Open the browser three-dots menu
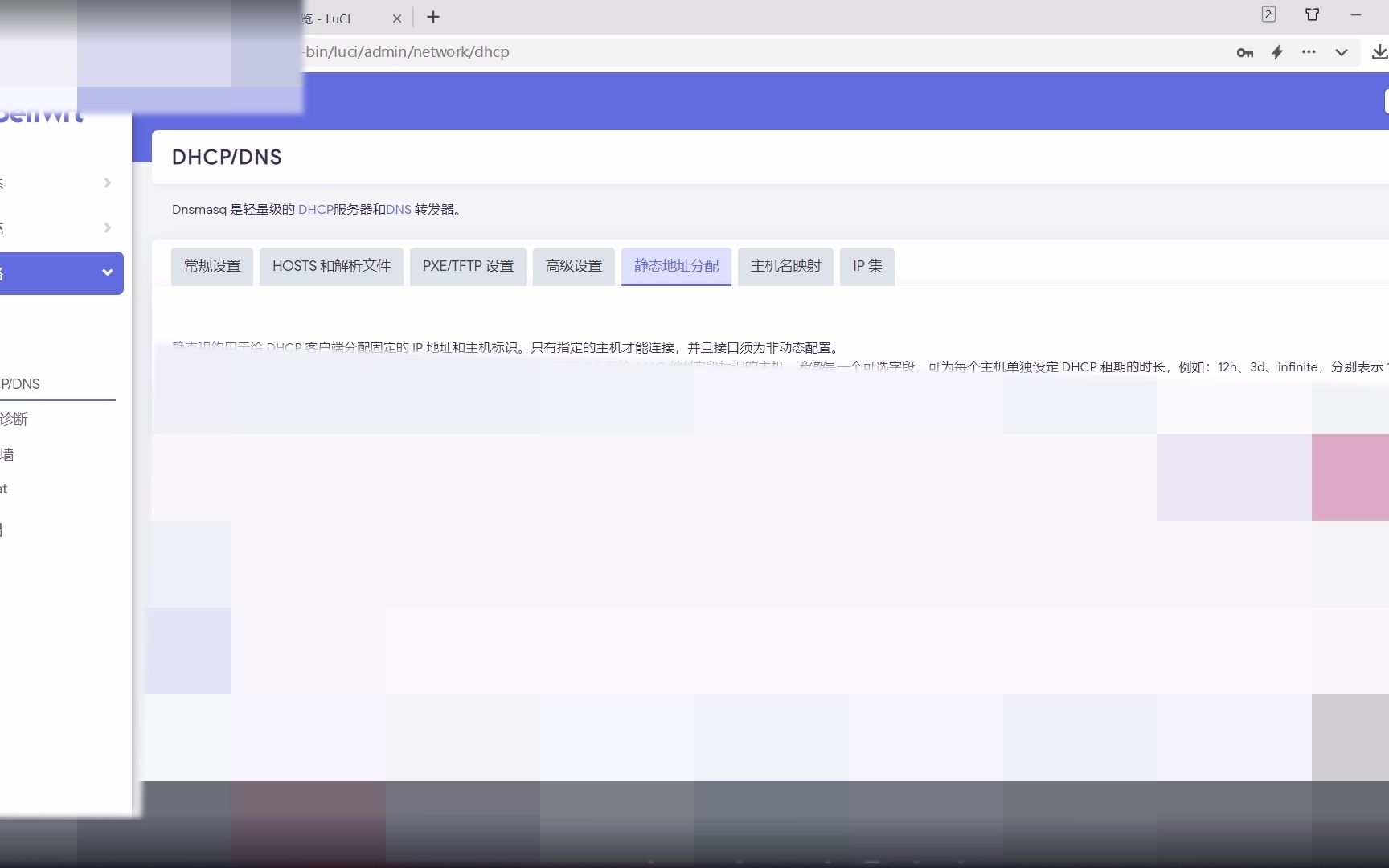This screenshot has height=868, width=1389. pos(1309,52)
